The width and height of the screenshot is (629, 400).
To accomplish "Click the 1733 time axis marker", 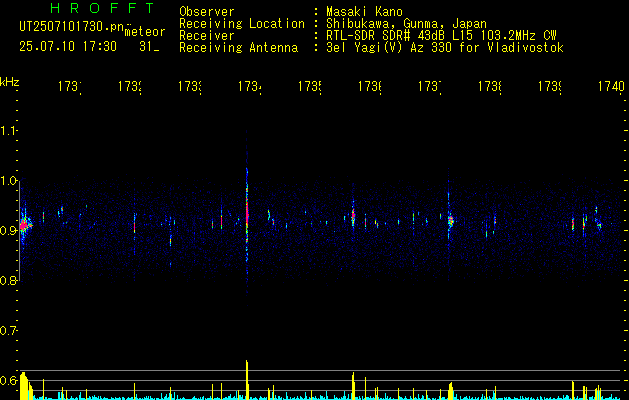I will pyautogui.click(x=190, y=86).
